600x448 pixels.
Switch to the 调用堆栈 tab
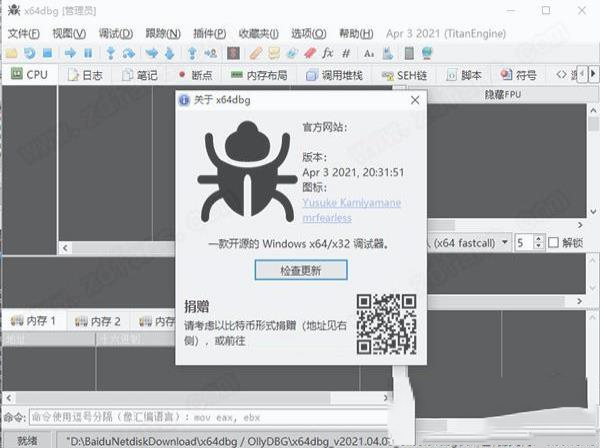[334, 75]
